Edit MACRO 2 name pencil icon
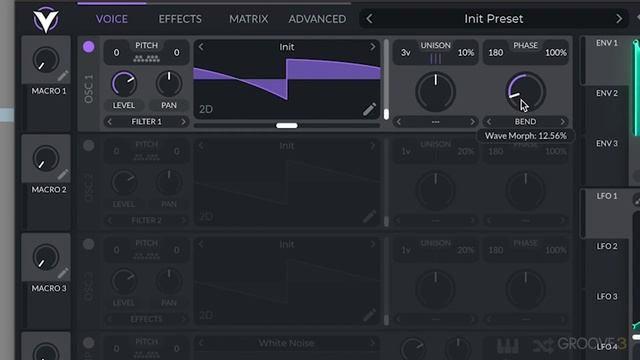This screenshot has width=640, height=360. click(x=63, y=175)
